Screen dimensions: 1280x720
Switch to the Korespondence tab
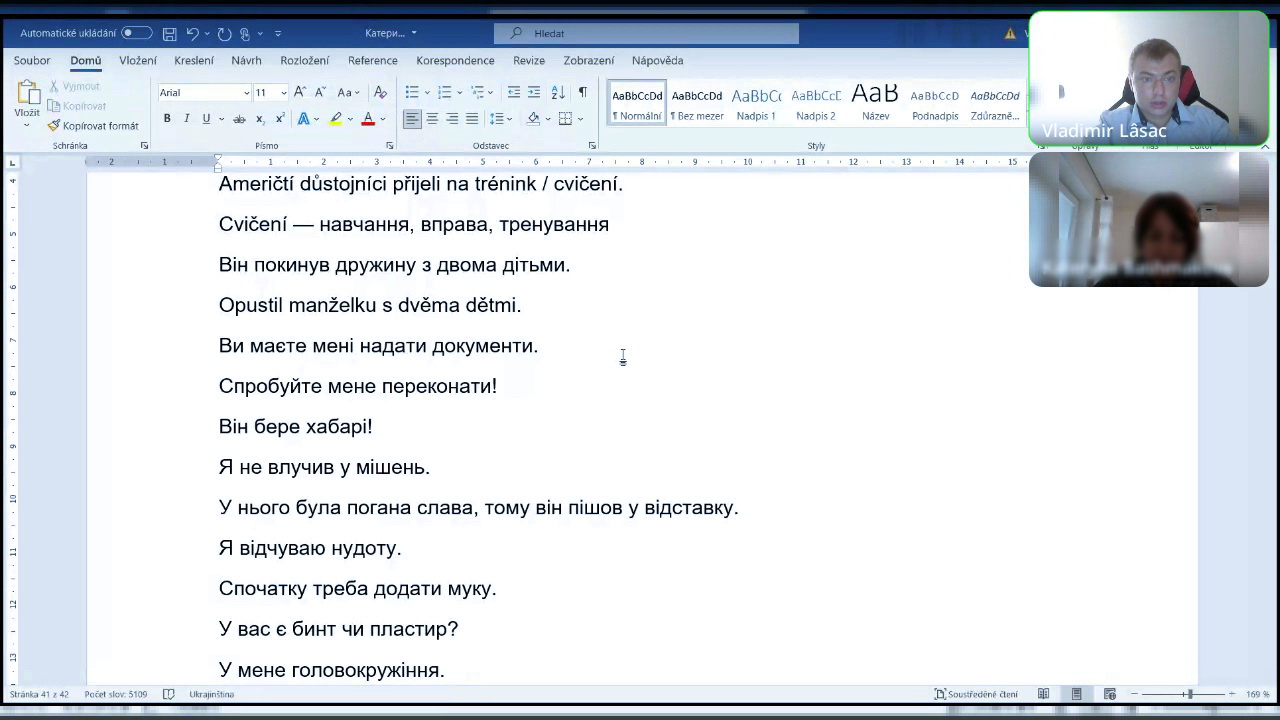pos(455,60)
